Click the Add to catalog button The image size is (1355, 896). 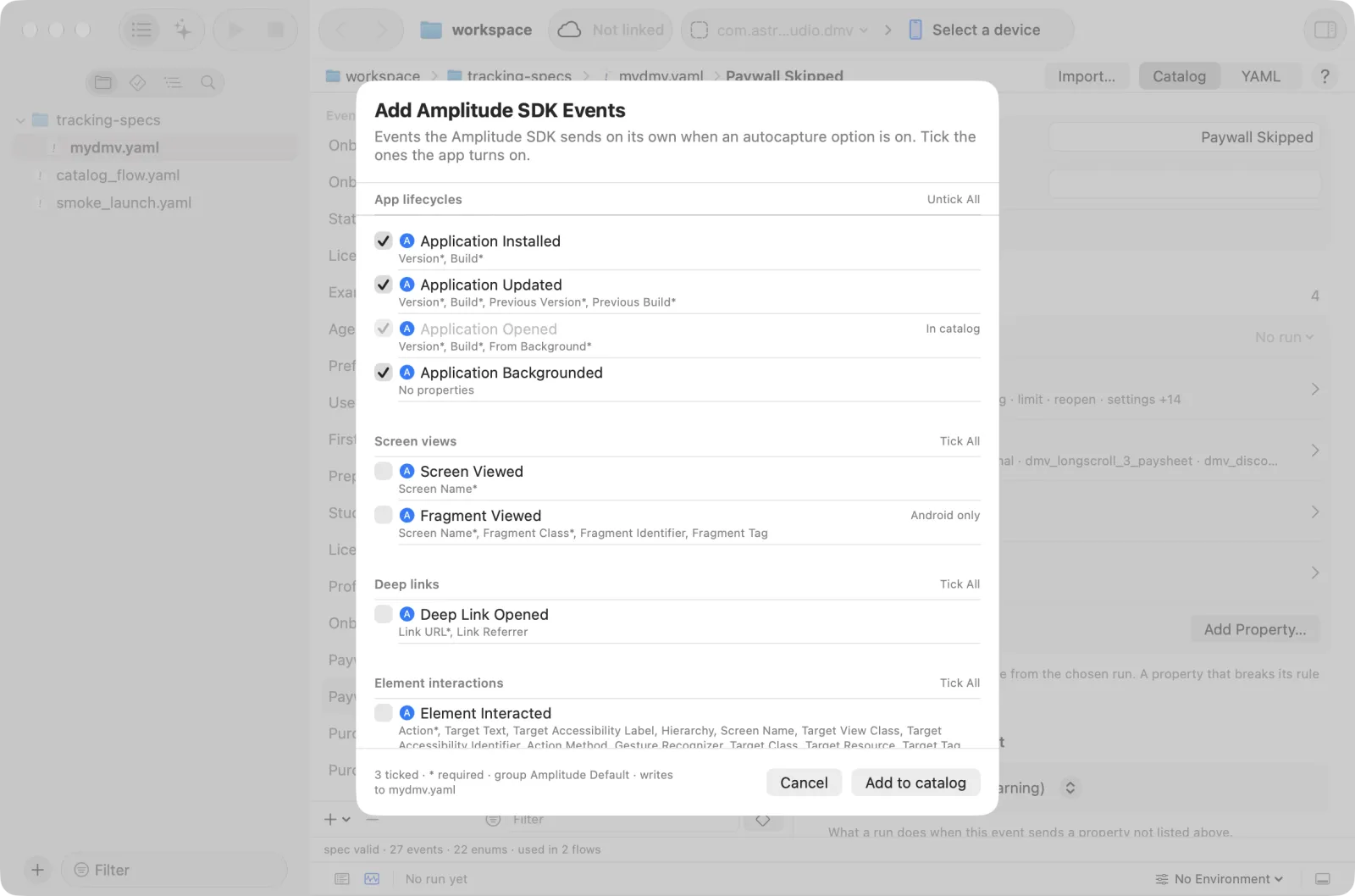coord(915,783)
